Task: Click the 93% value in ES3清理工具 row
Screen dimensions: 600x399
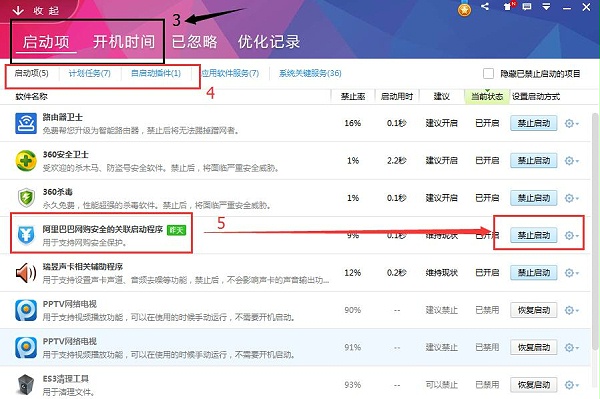Action: (x=352, y=385)
